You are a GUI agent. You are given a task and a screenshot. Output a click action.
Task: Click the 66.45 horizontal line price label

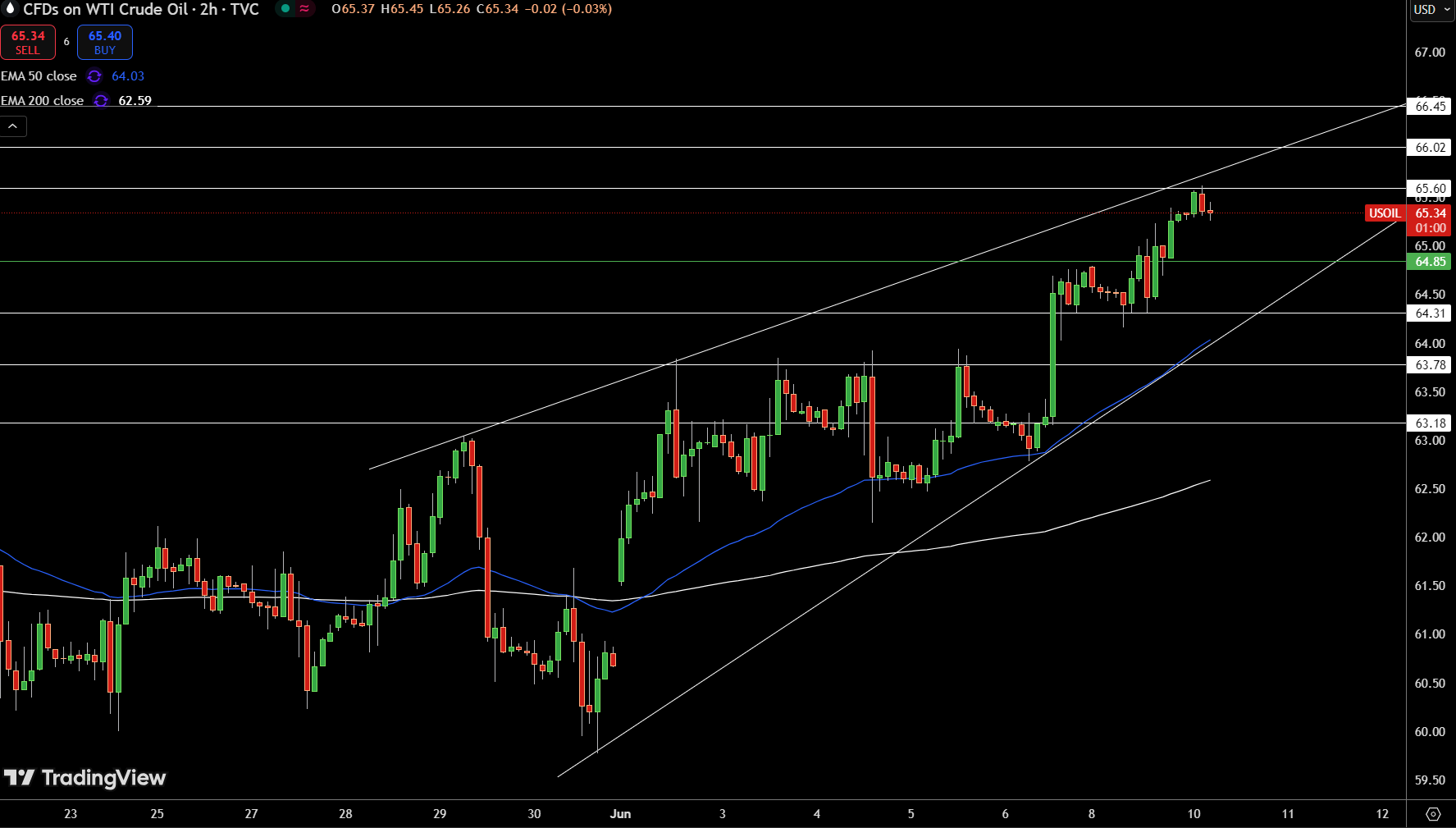point(1430,107)
